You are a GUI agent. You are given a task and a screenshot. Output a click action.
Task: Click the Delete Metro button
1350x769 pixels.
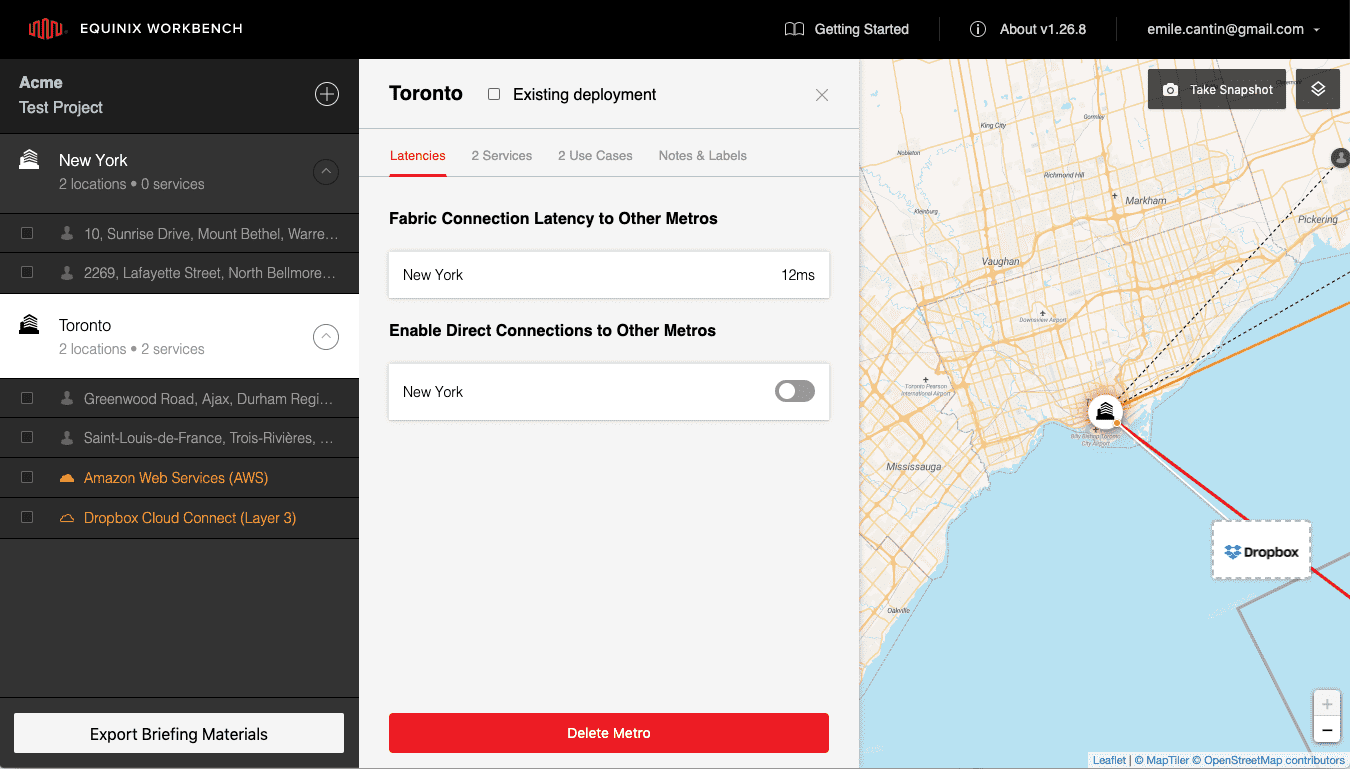tap(609, 733)
